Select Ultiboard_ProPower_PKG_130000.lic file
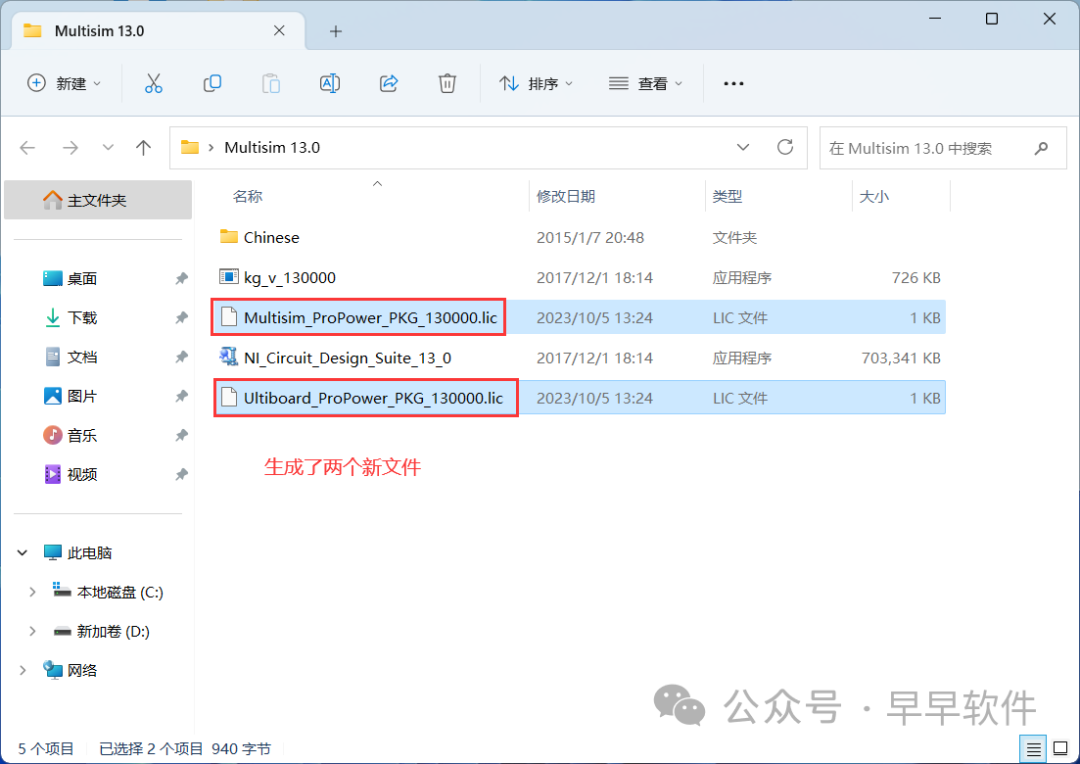 click(x=373, y=398)
